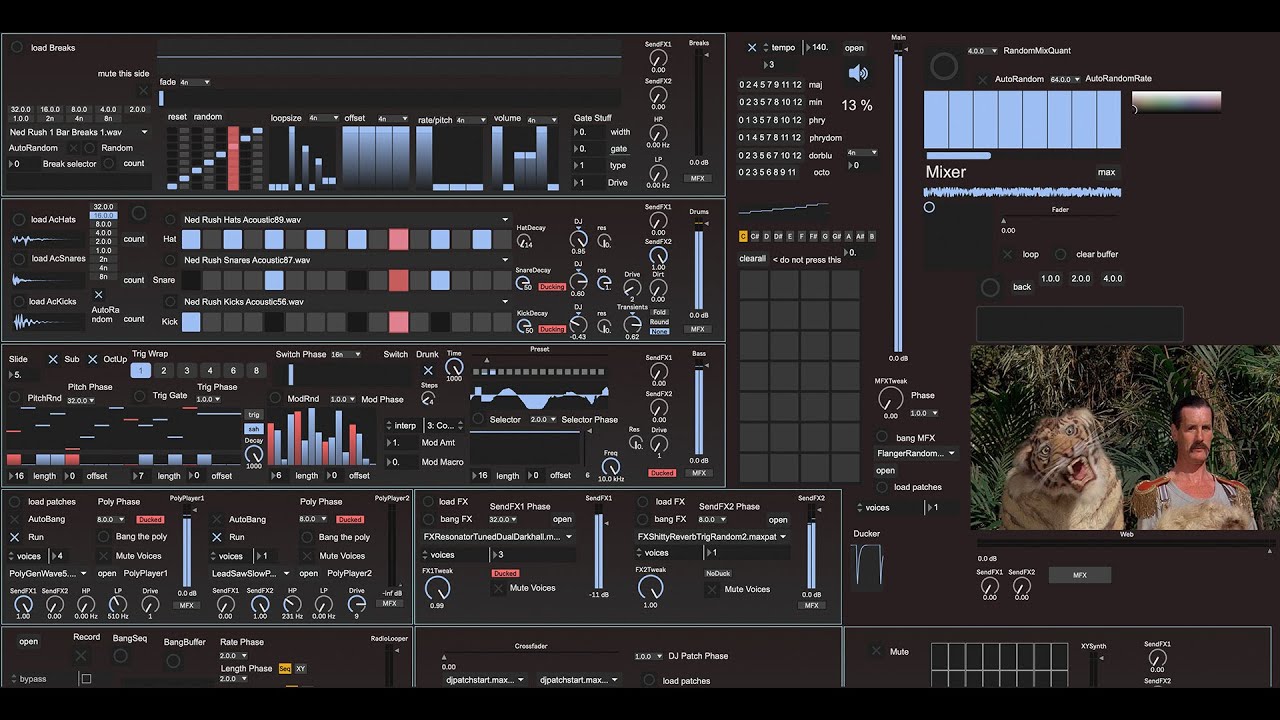Open the Ned Rush Kicks Acoustic56.wav dropdown
Viewport: 1280px width, 720px height.
(x=345, y=301)
